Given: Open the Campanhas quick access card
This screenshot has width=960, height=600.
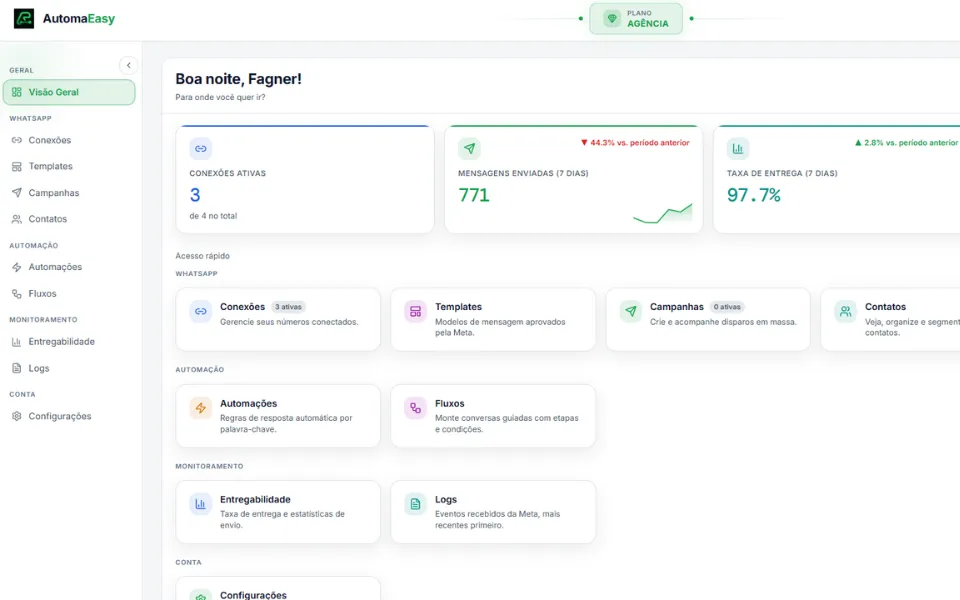Looking at the screenshot, I should click(708, 320).
